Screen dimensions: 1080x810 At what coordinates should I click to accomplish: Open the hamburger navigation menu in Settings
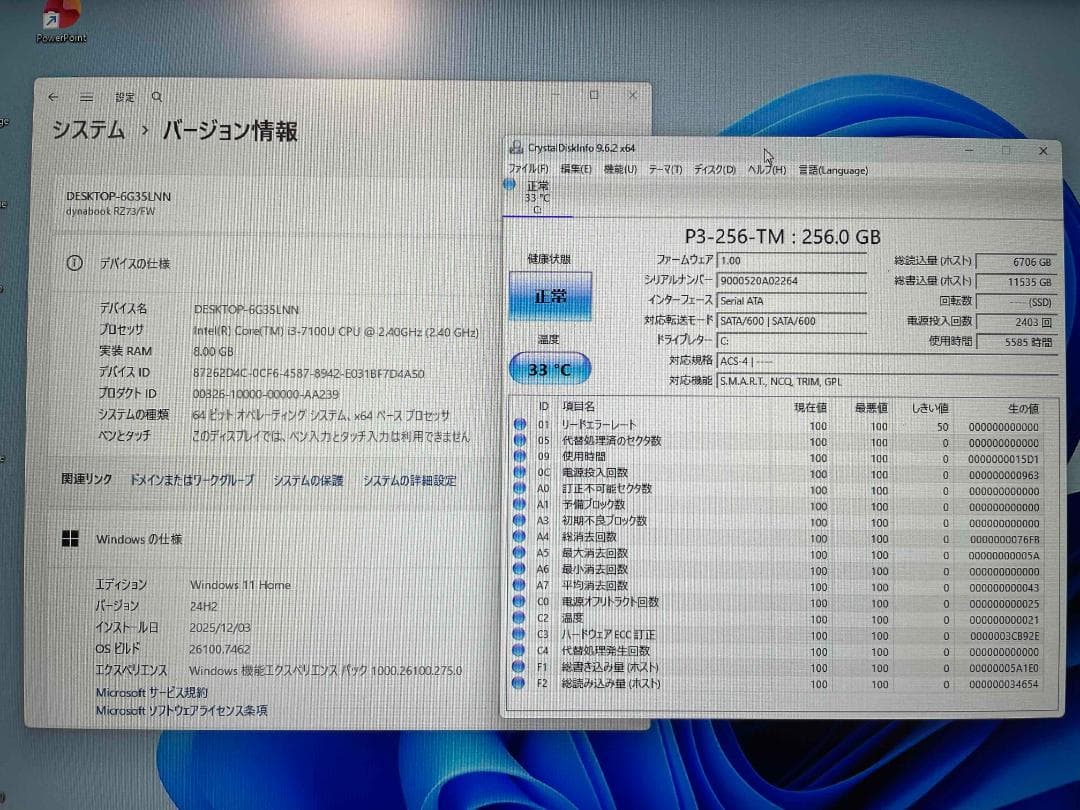coord(87,96)
